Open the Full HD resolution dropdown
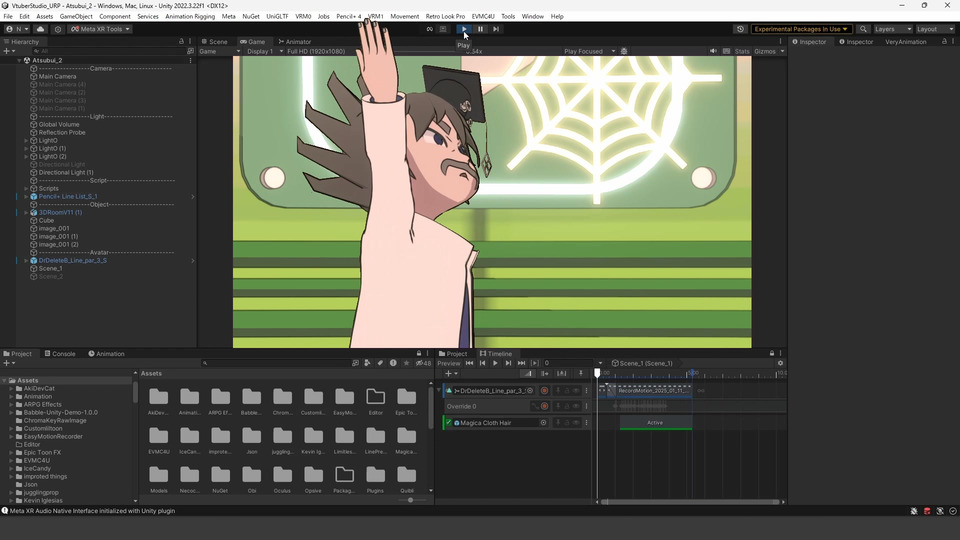 (316, 51)
